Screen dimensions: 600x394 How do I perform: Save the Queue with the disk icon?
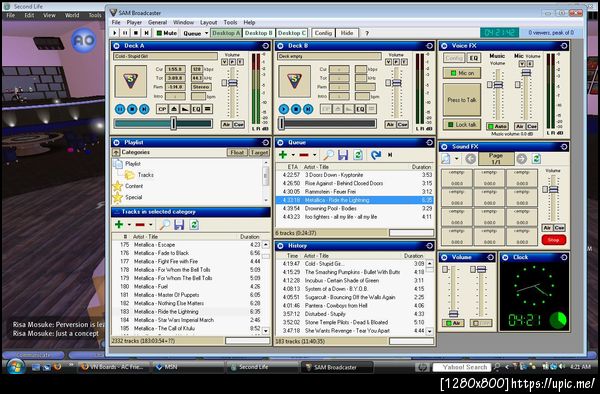tap(343, 155)
